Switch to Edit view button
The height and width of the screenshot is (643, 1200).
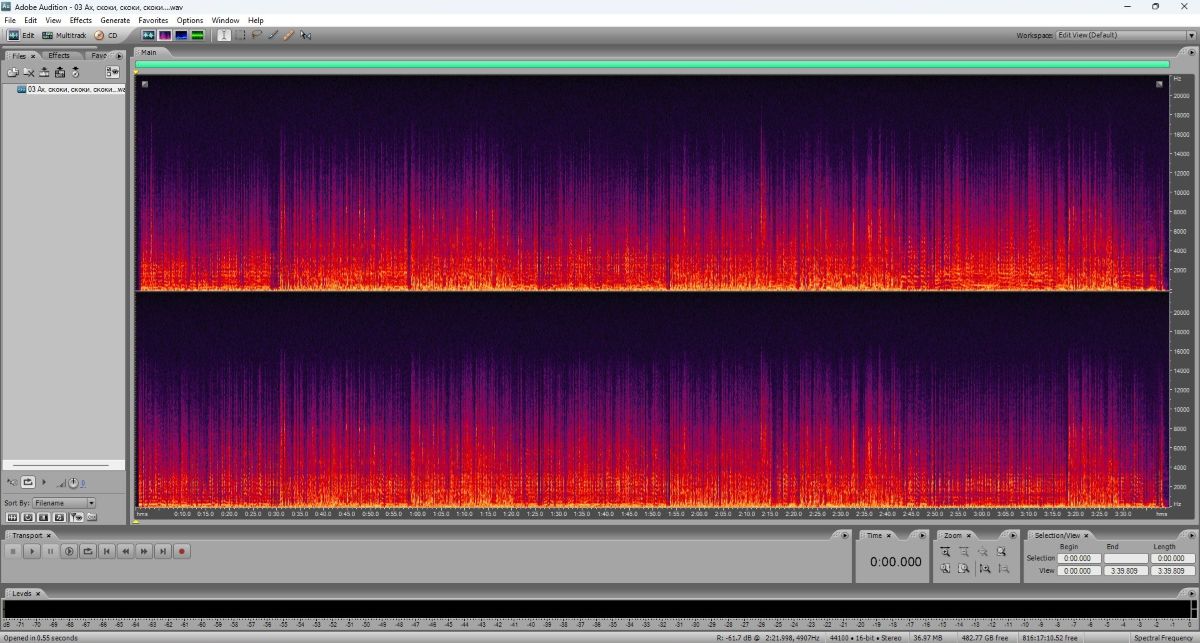click(x=21, y=35)
